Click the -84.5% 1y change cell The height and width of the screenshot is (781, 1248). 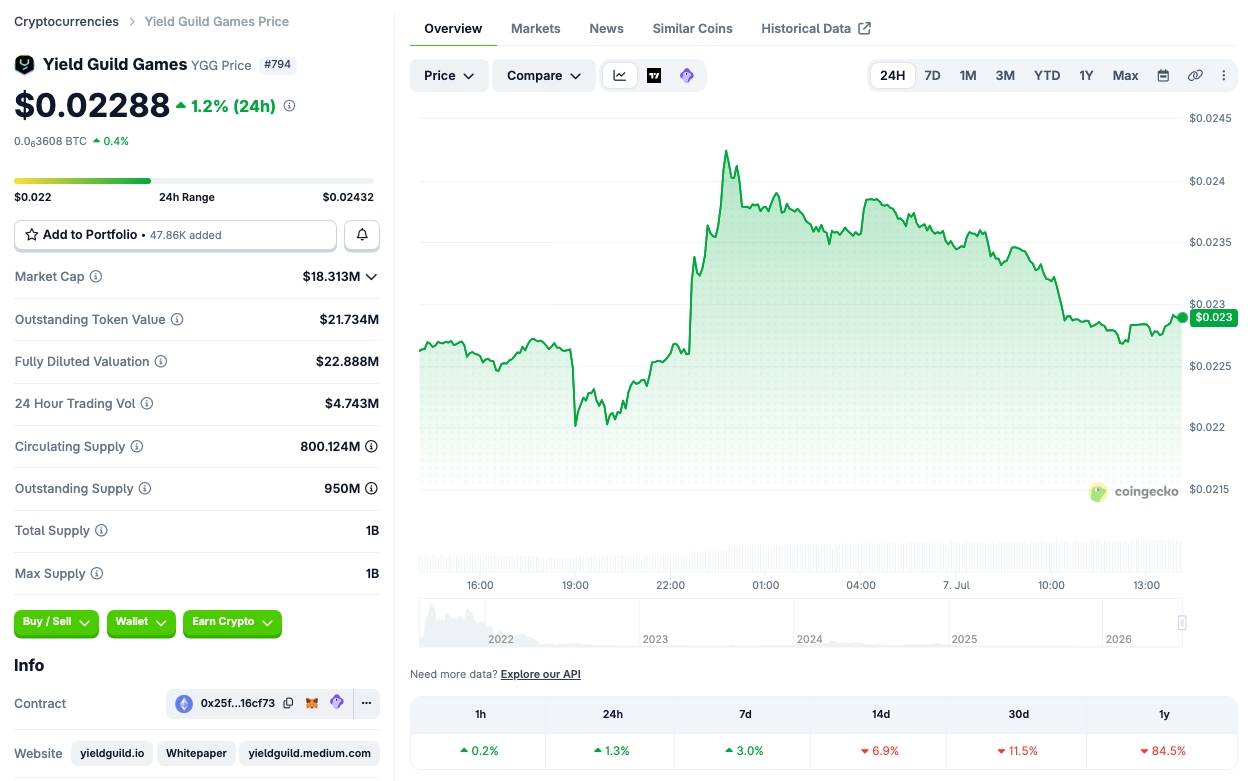point(1163,750)
